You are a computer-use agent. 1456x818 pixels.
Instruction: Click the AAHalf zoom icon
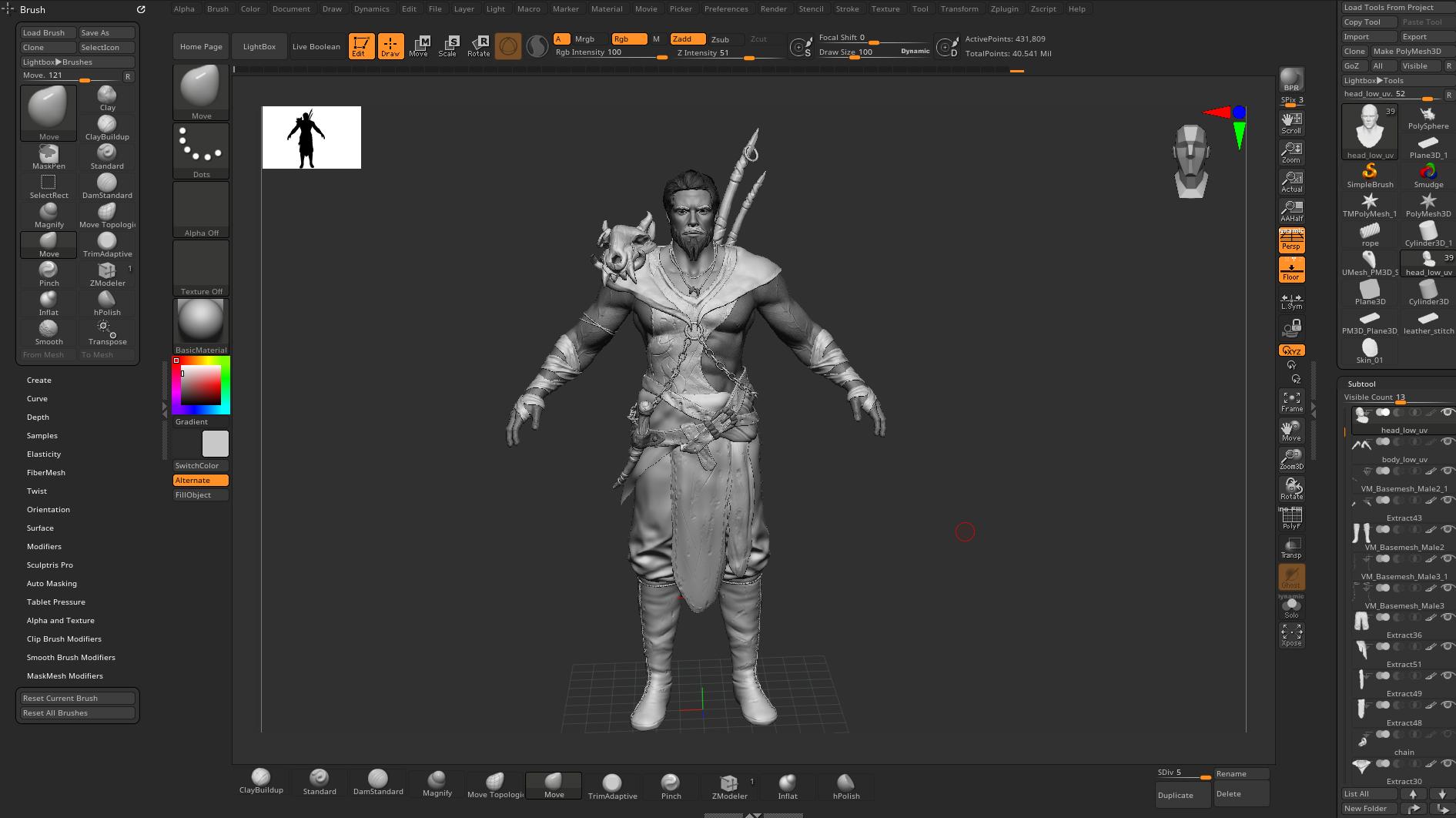point(1291,210)
